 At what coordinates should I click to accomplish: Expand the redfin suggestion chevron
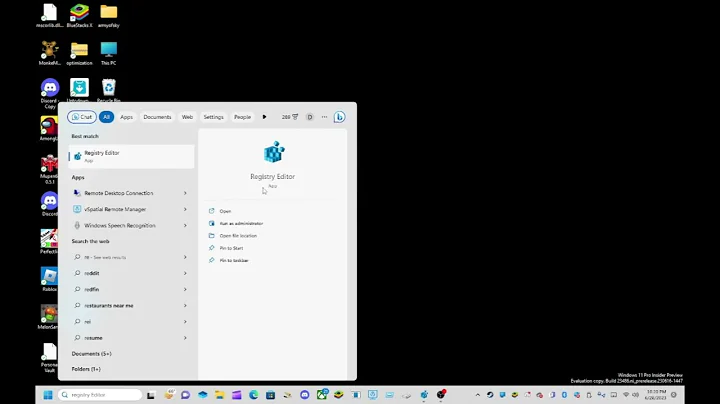click(185, 289)
